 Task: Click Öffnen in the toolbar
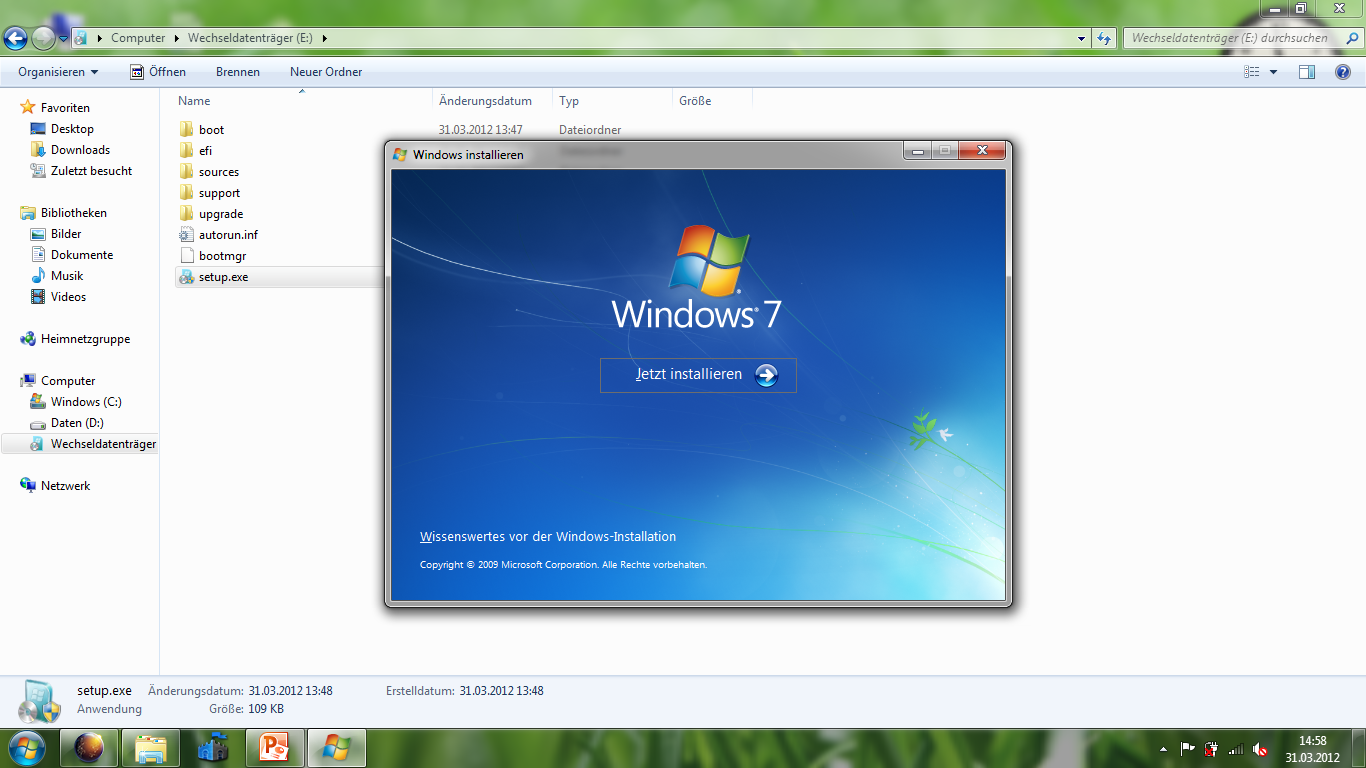point(158,72)
